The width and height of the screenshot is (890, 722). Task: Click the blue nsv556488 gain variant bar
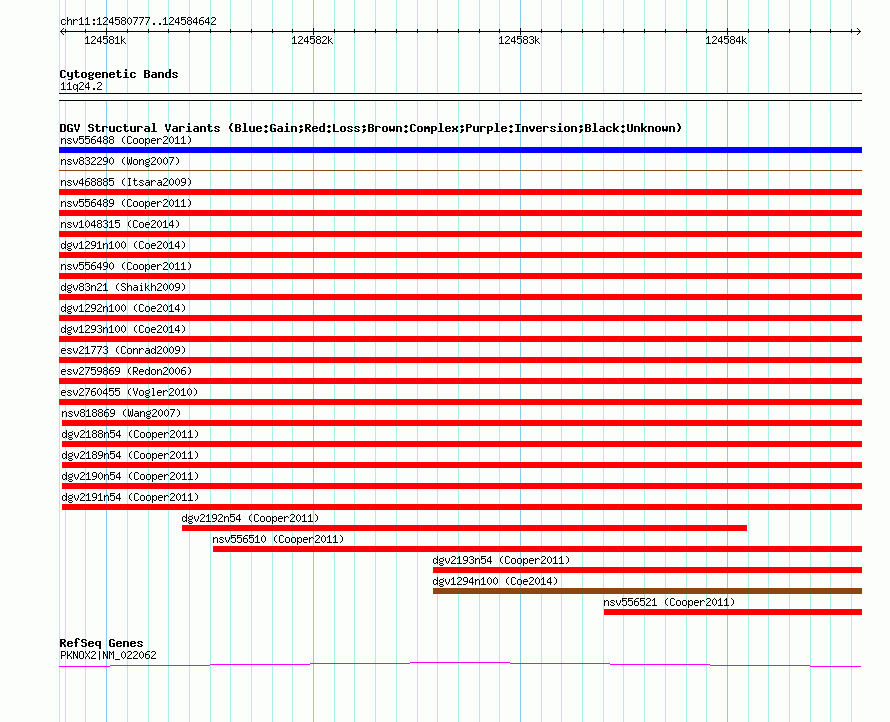(460, 150)
